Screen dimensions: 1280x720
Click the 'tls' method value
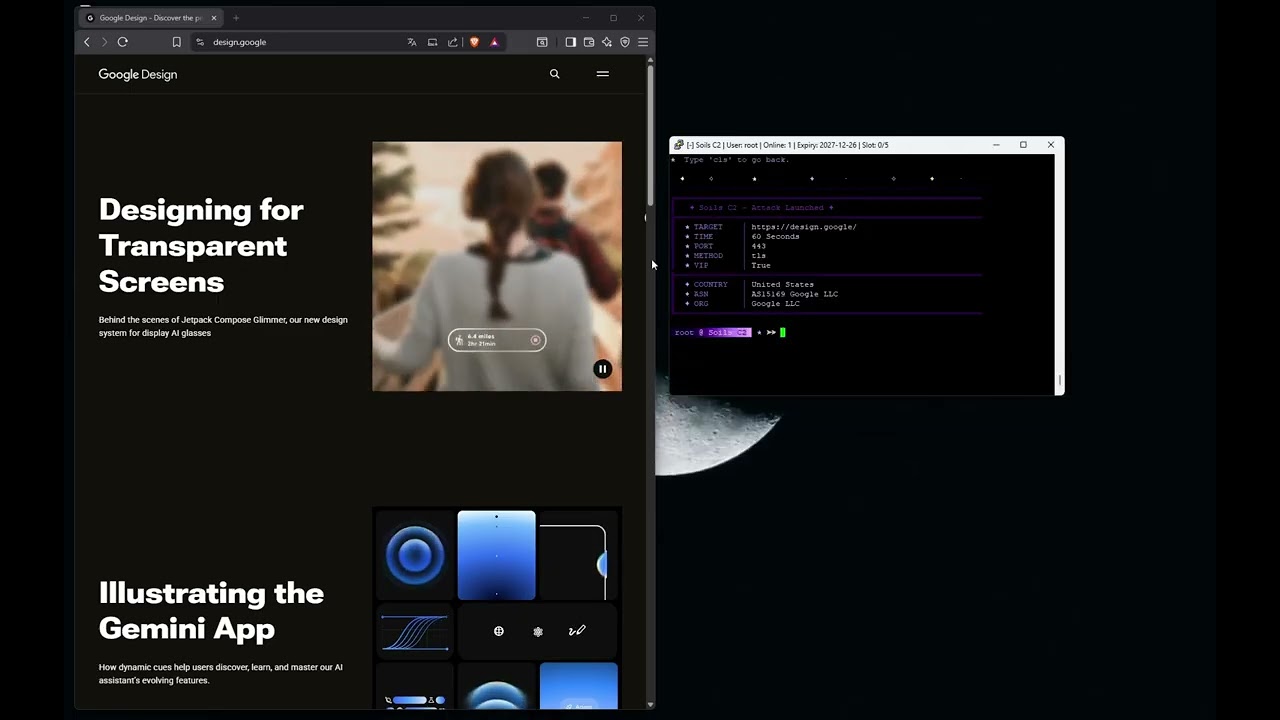(x=759, y=256)
